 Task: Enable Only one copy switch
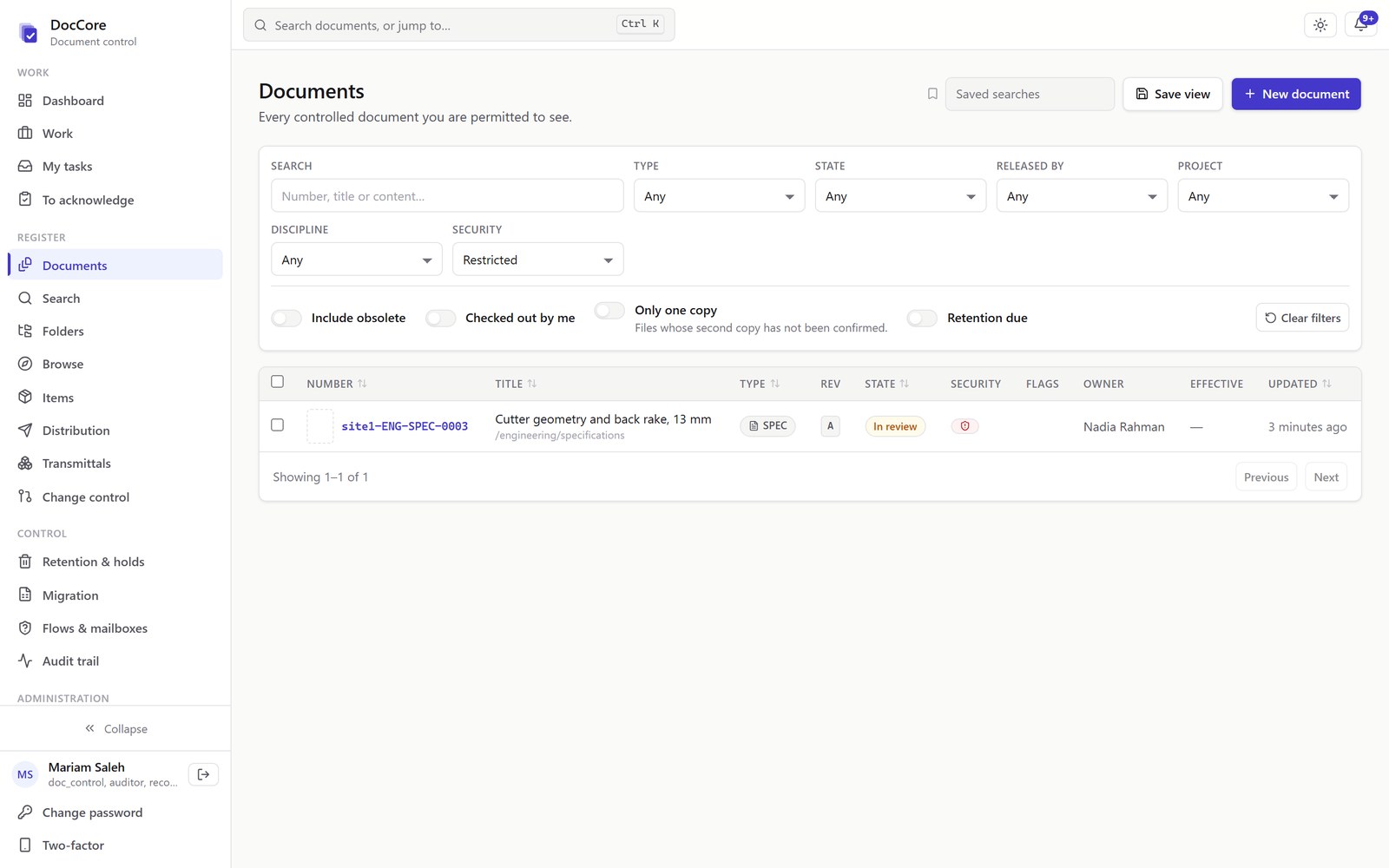pos(609,310)
